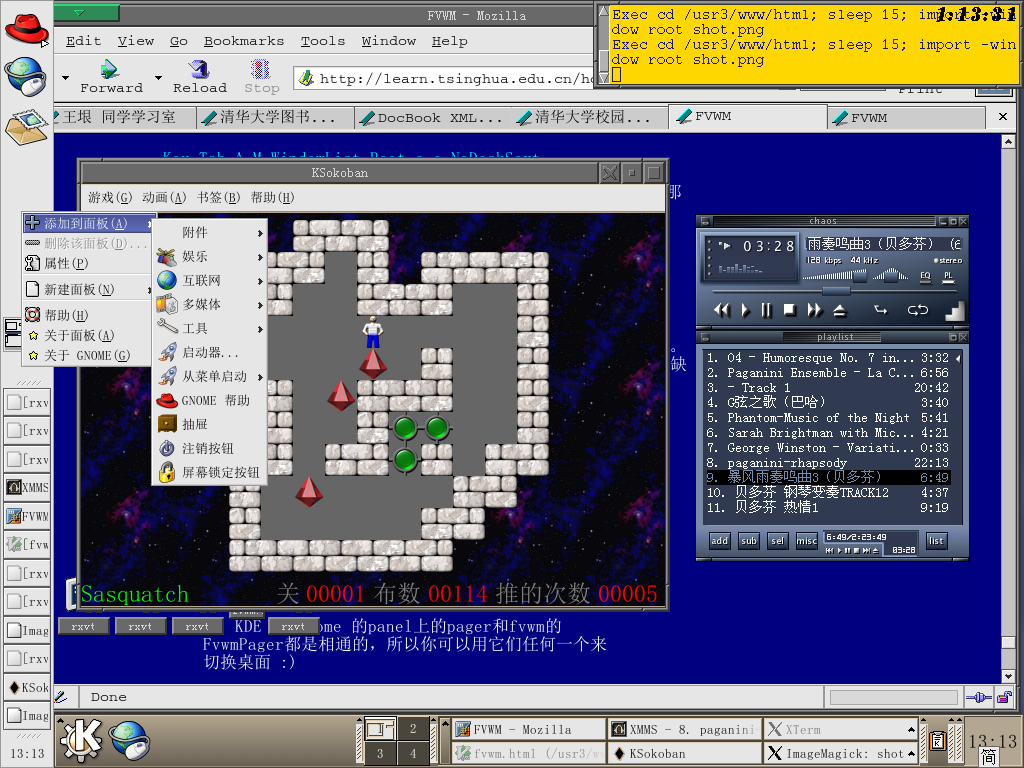Viewport: 1024px width, 768px height.
Task: Toggle repeat in XMMS
Action: pyautogui.click(x=918, y=310)
